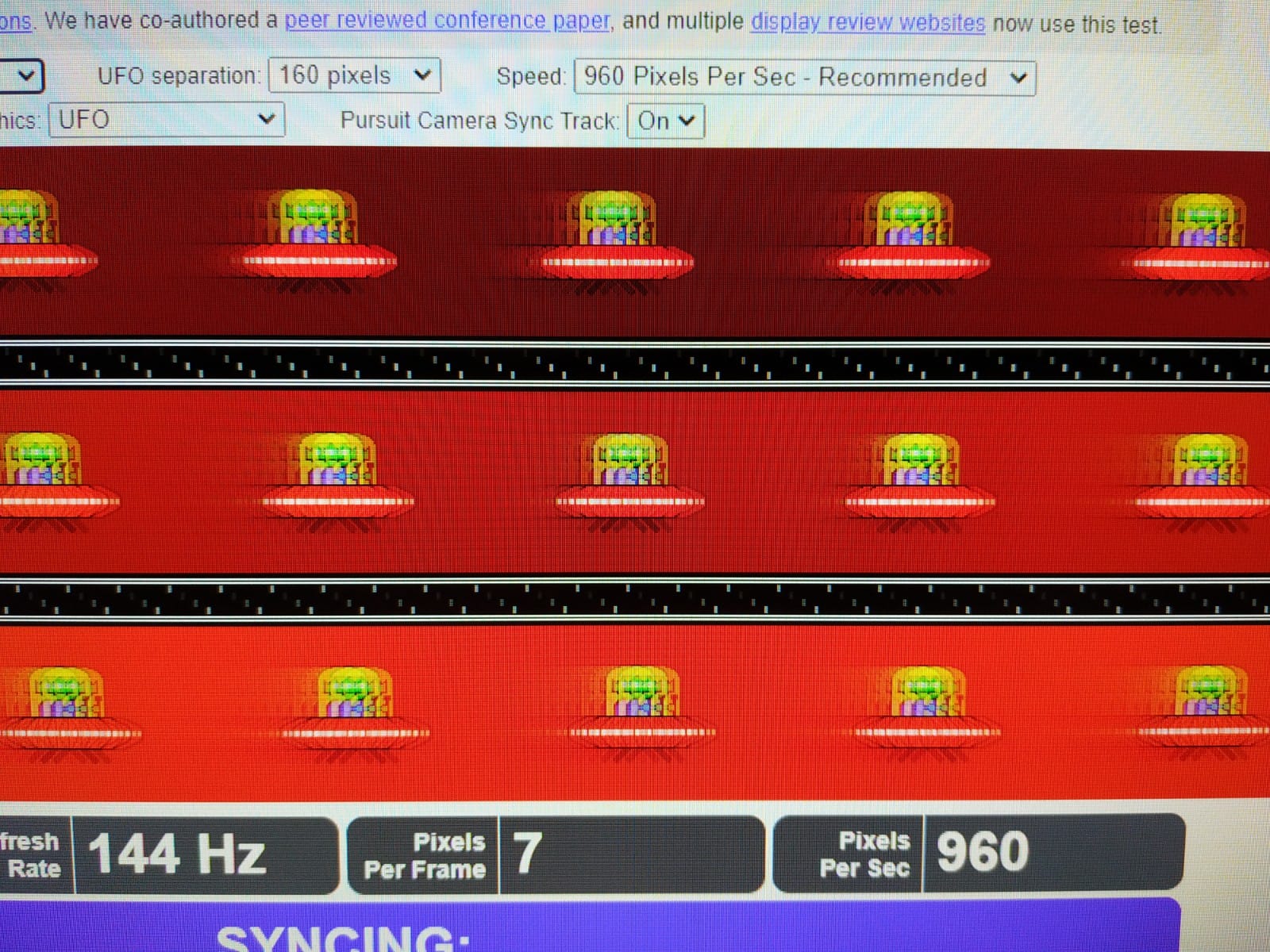
Task: Toggle Pursuit Camera Sync Track dropdown
Action: [665, 121]
